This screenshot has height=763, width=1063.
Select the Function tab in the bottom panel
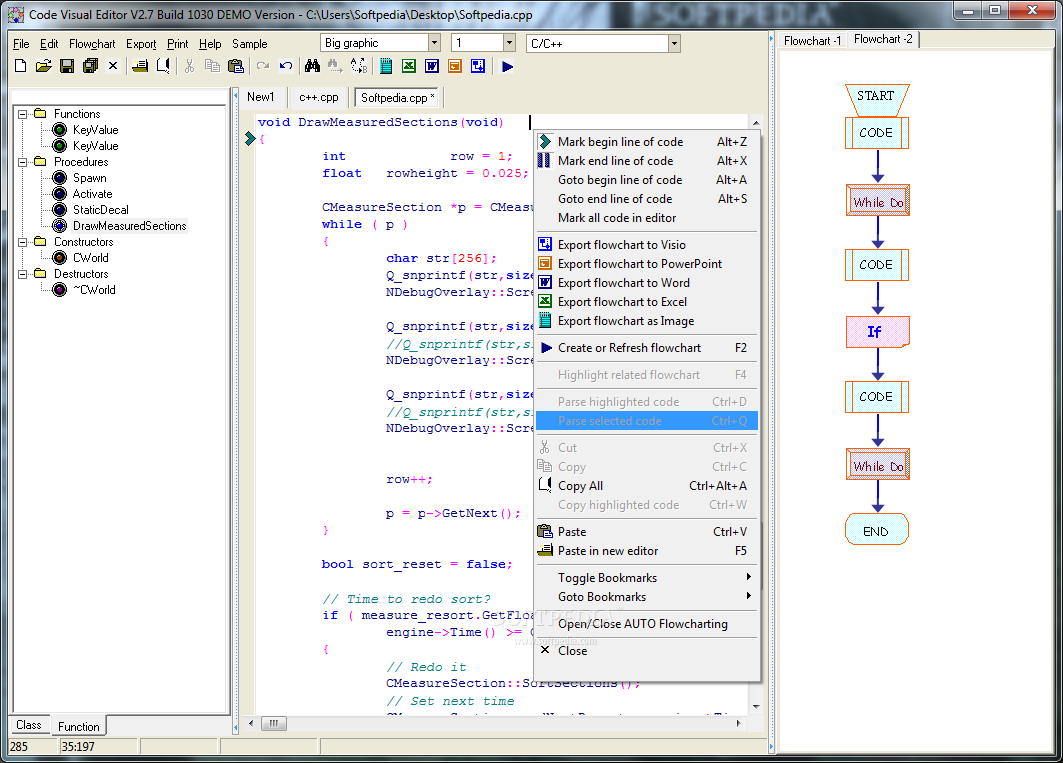tap(79, 726)
